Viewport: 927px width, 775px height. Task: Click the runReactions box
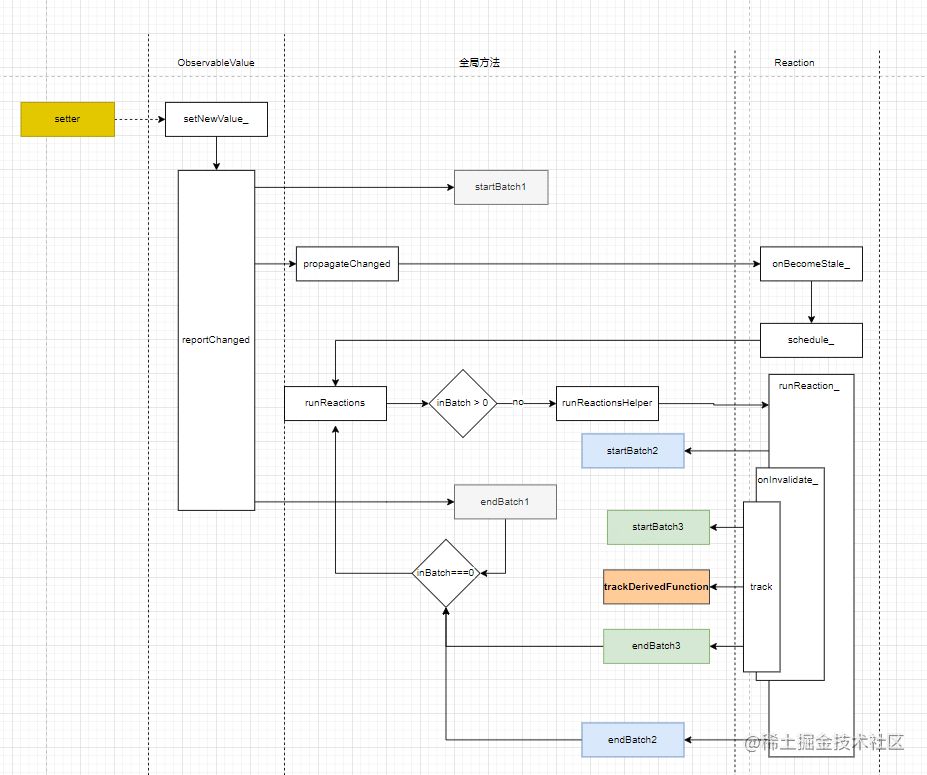coord(335,403)
